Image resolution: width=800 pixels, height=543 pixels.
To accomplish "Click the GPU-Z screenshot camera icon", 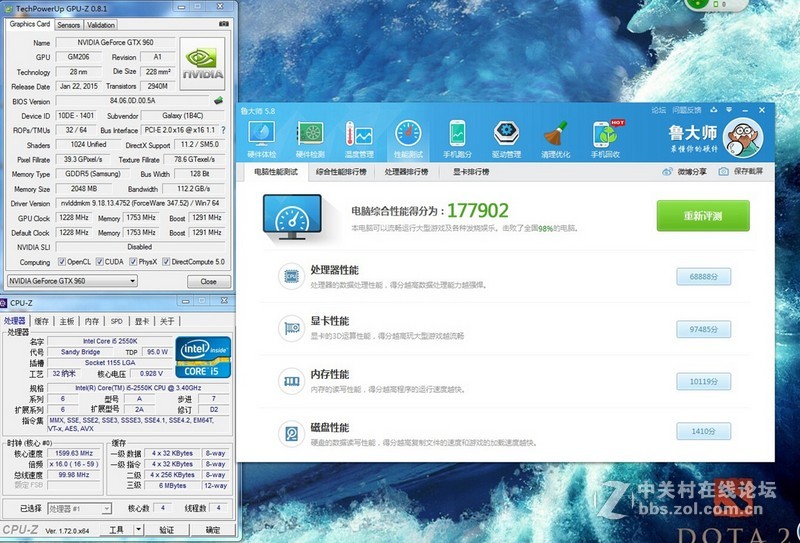I will pos(223,24).
